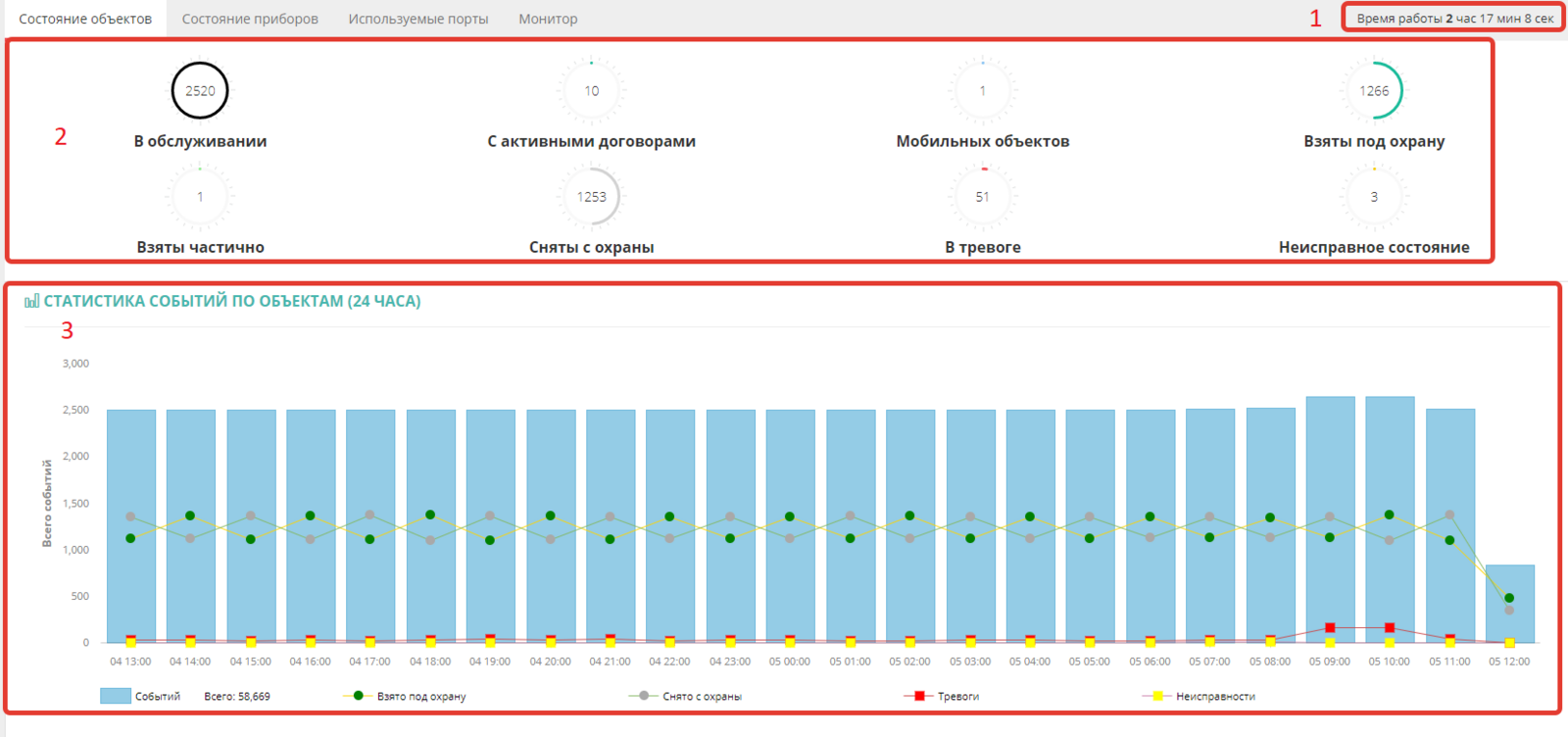Toggle 'Тревоги' series in chart legend

956,697
